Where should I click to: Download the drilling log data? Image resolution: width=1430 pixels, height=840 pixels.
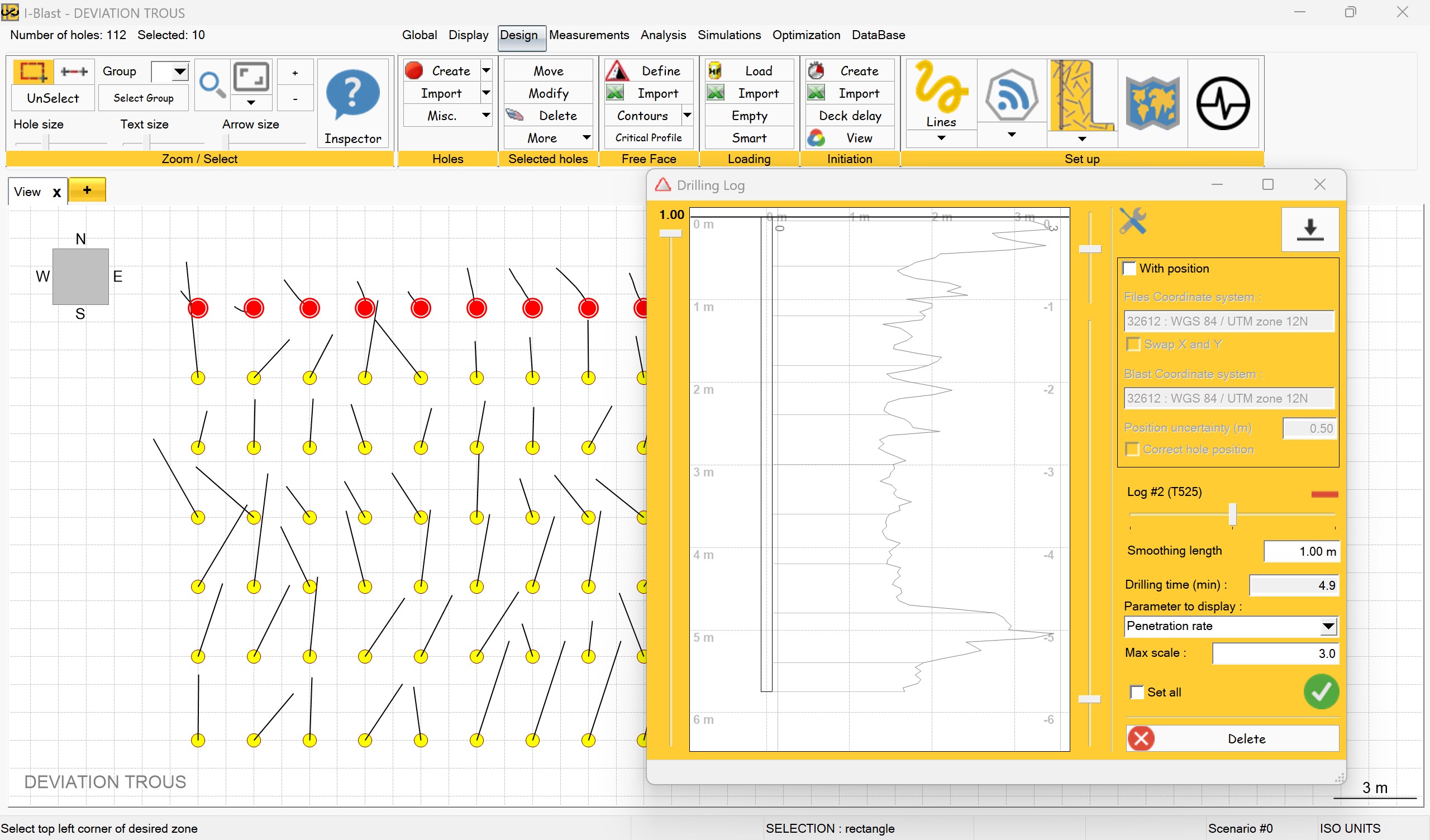click(x=1310, y=230)
